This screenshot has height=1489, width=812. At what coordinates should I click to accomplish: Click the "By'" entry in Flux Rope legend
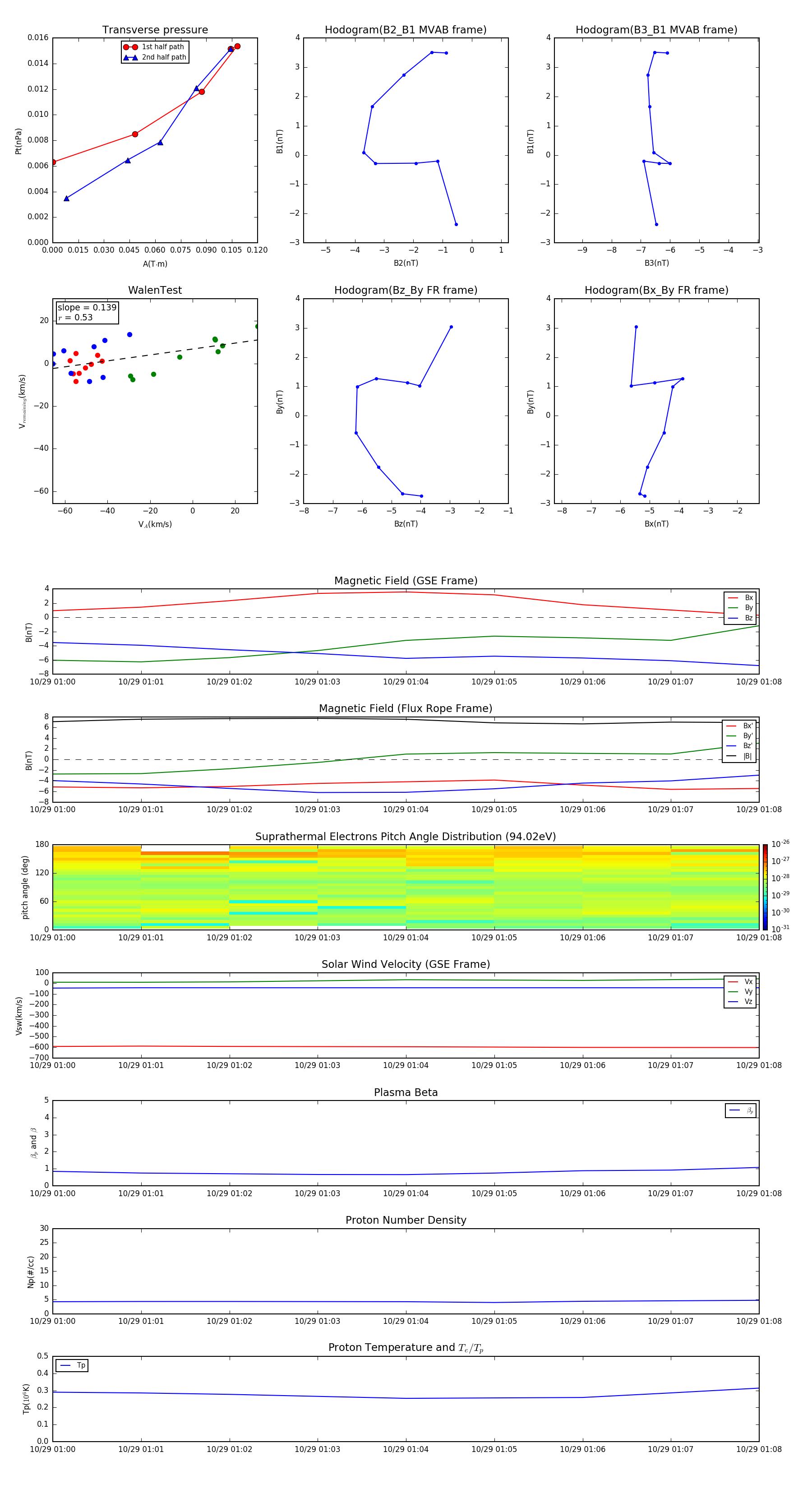click(x=740, y=736)
